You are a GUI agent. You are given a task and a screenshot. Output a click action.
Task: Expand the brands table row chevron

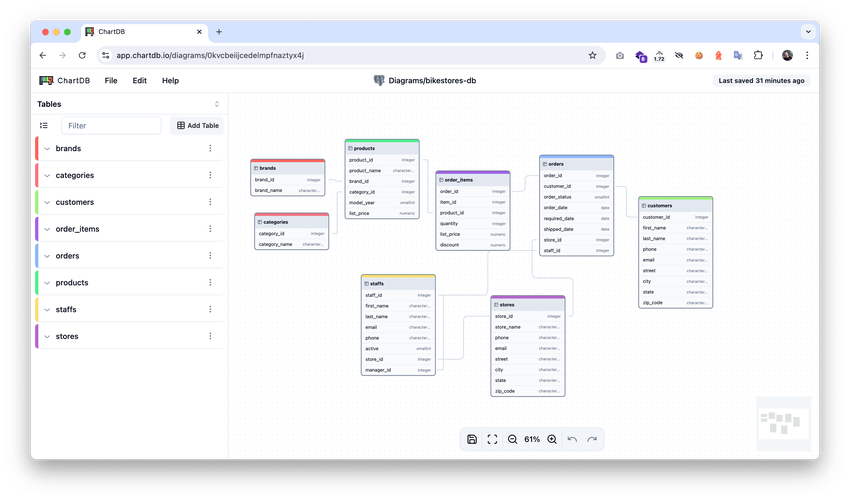coord(47,149)
